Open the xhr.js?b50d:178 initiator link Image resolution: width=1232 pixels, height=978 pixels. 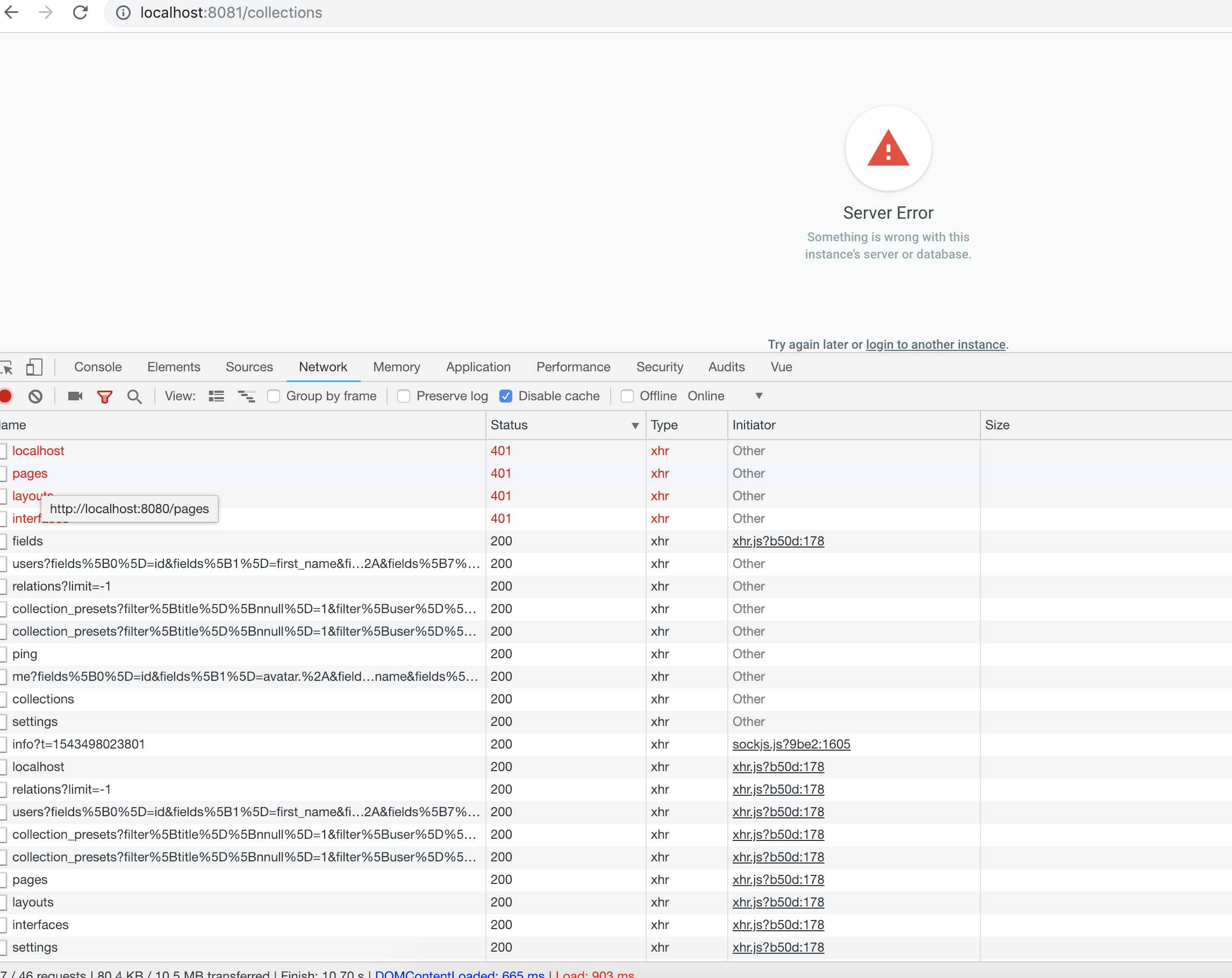[x=778, y=541]
